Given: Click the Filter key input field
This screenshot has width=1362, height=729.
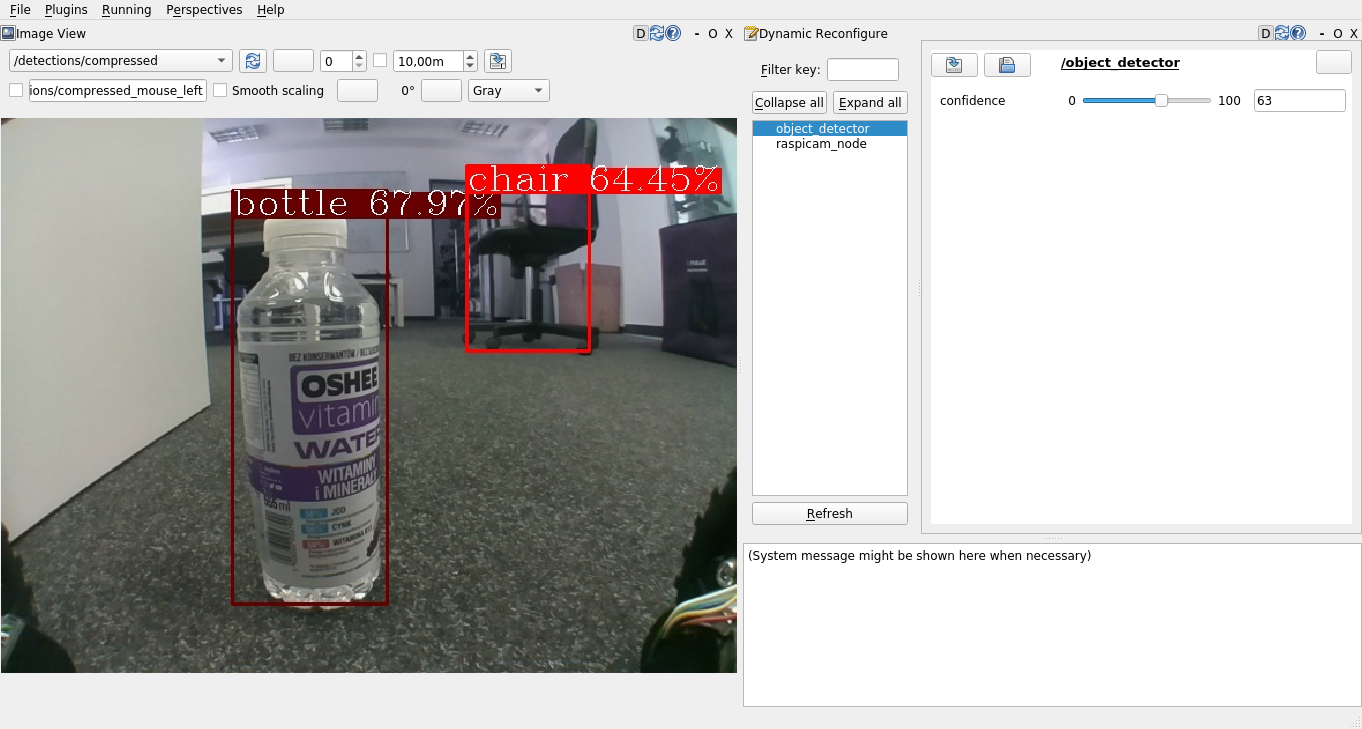Looking at the screenshot, I should 862,70.
